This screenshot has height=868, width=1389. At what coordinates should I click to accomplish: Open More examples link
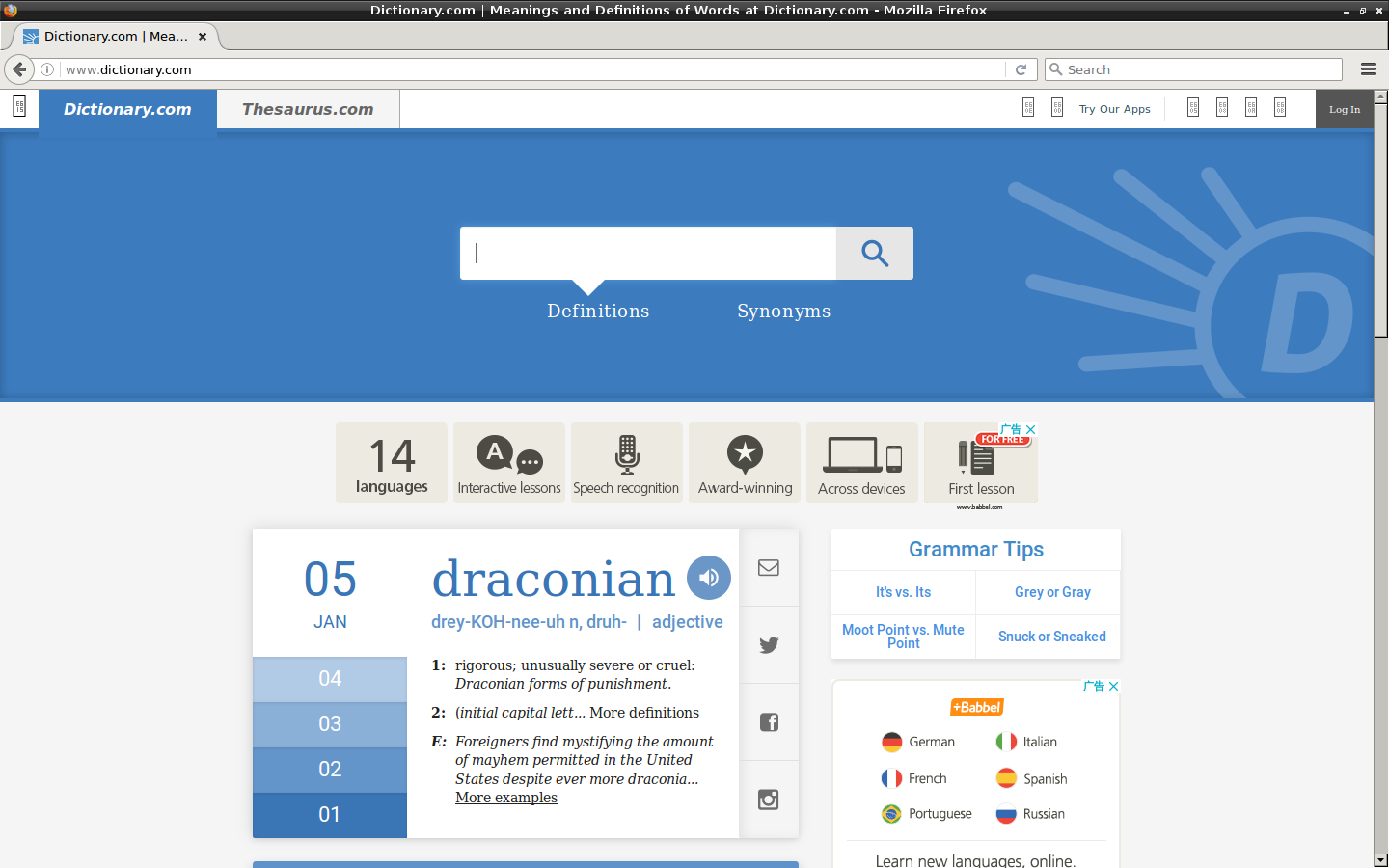pos(506,798)
